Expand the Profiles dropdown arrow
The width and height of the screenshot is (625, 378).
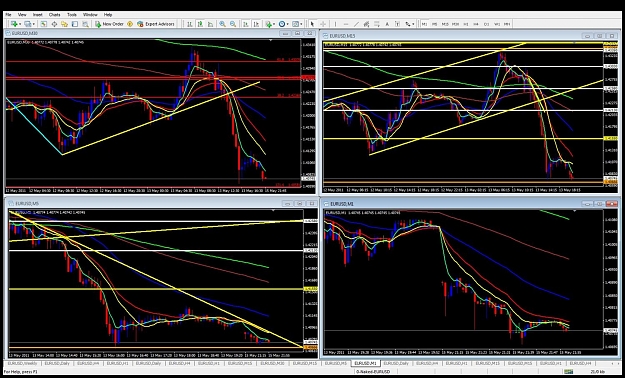[33, 24]
